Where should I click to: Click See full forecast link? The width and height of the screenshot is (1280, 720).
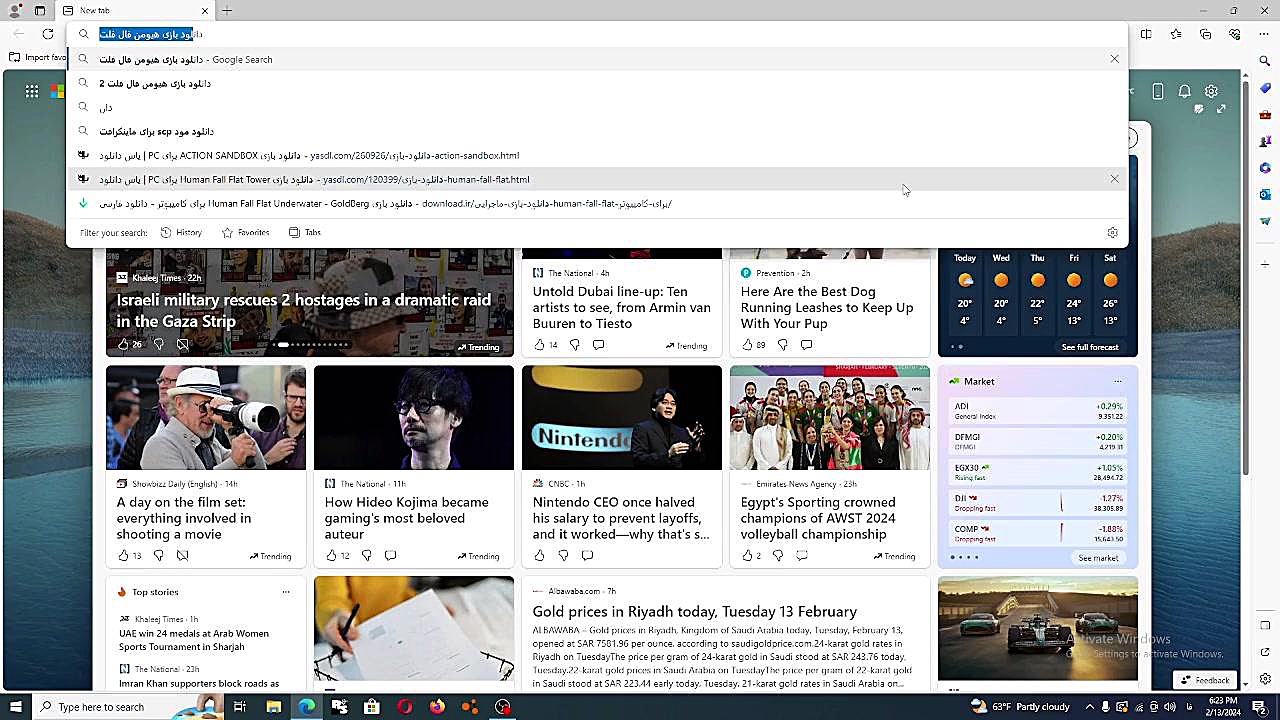point(1090,347)
